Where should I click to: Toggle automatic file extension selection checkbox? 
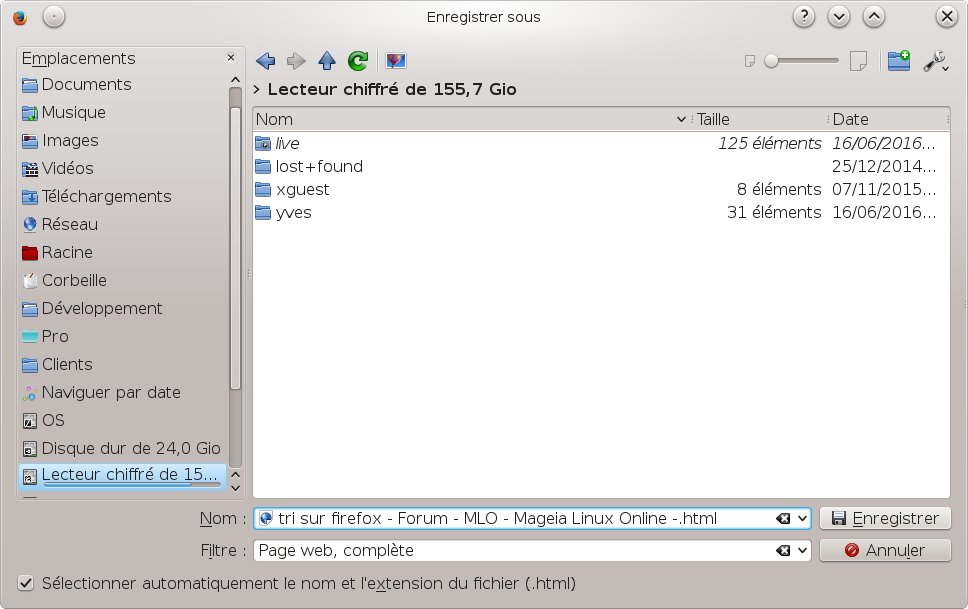click(x=26, y=583)
